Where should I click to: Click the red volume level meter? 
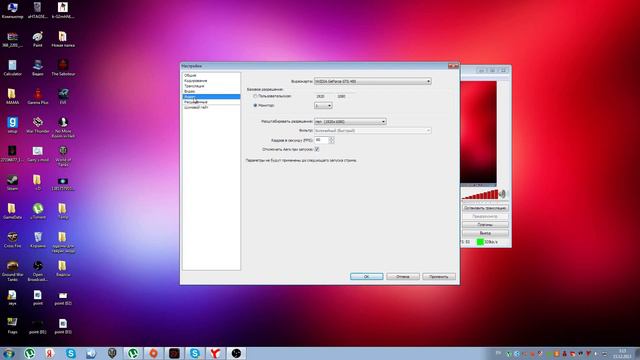[x=480, y=195]
